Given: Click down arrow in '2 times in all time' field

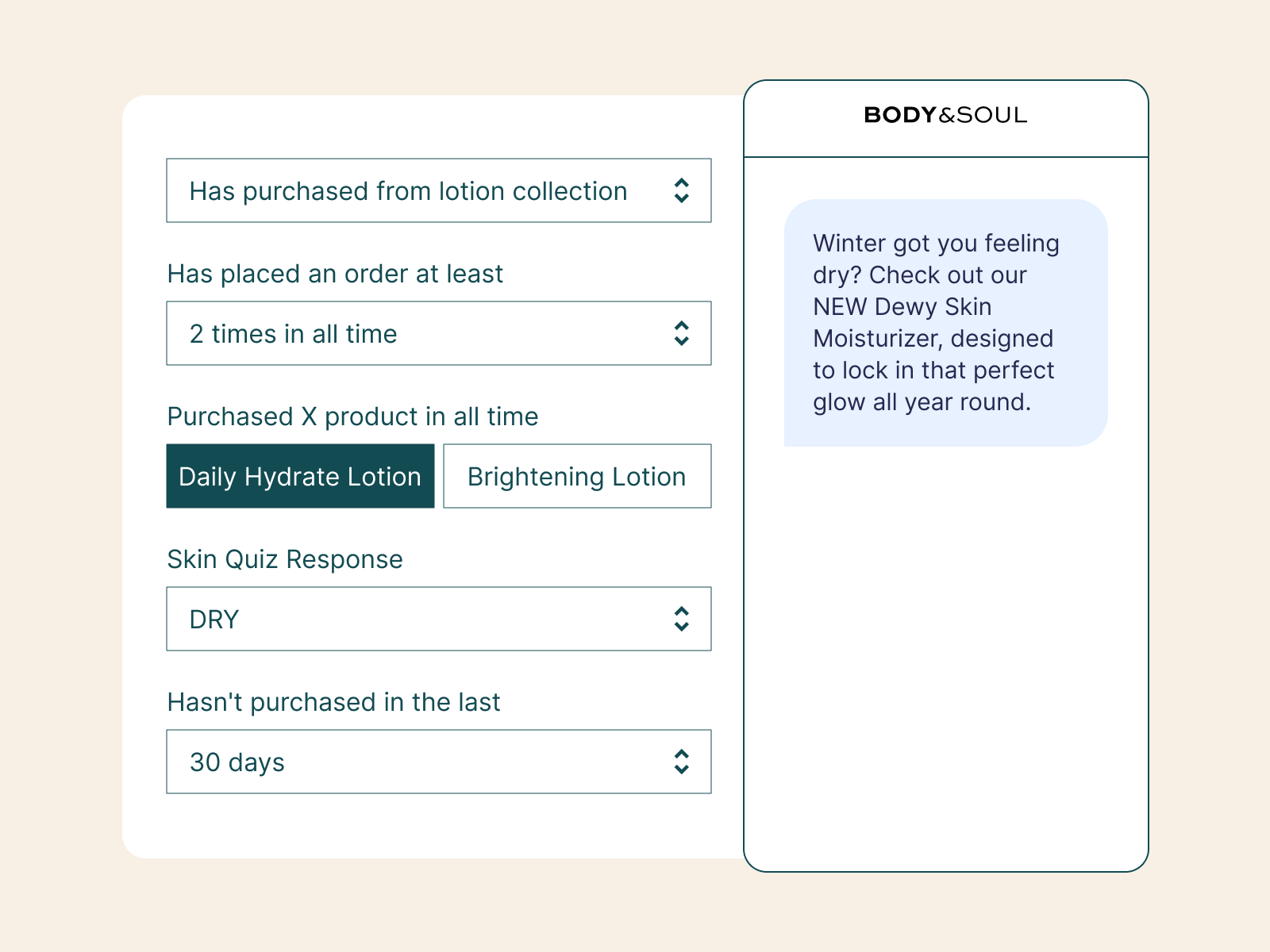Looking at the screenshot, I should pos(681,341).
